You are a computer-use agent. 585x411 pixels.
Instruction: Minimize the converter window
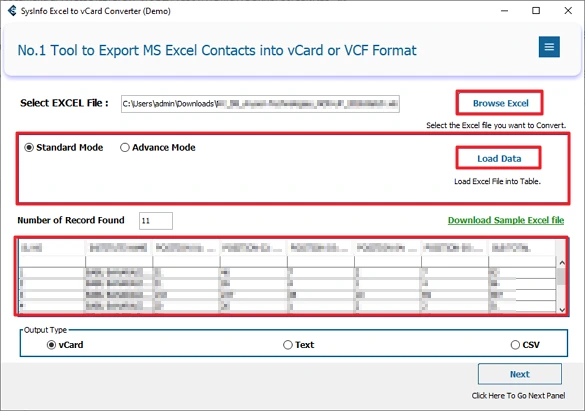tap(504, 11)
